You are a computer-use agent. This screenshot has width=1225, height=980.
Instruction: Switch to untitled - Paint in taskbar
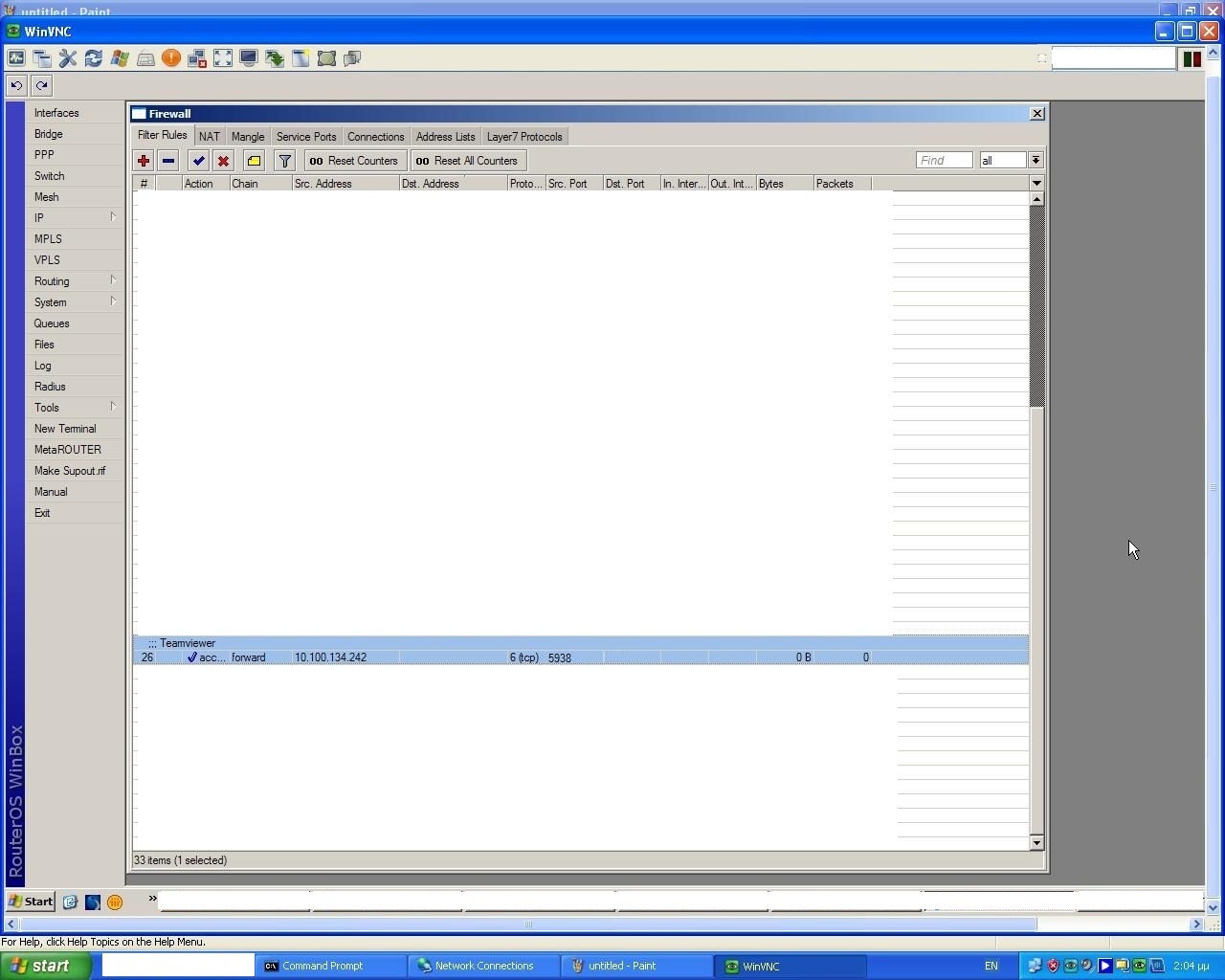(636, 966)
